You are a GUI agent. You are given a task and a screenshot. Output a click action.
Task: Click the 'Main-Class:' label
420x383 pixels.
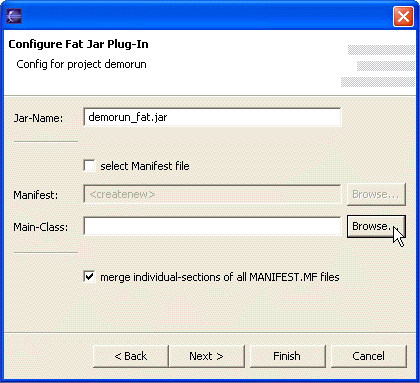tap(41, 227)
